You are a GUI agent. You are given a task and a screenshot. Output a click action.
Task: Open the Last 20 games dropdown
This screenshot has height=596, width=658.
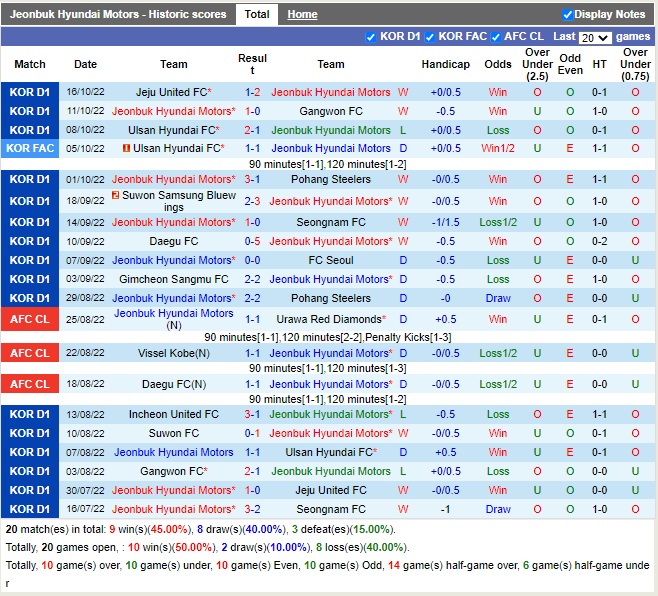point(594,38)
